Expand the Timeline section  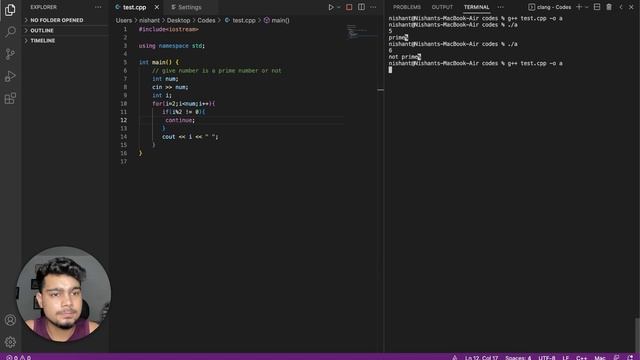[65, 40]
